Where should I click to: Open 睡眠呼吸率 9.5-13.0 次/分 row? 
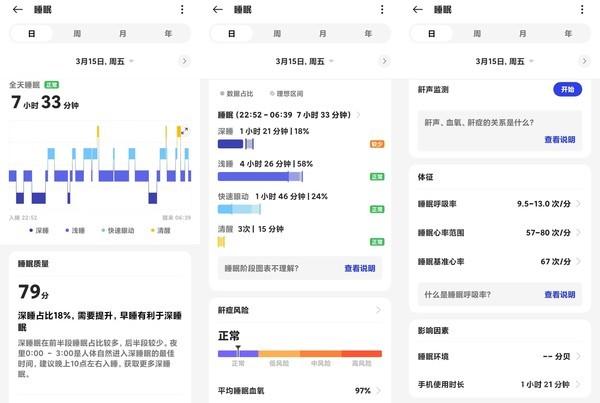coord(500,204)
